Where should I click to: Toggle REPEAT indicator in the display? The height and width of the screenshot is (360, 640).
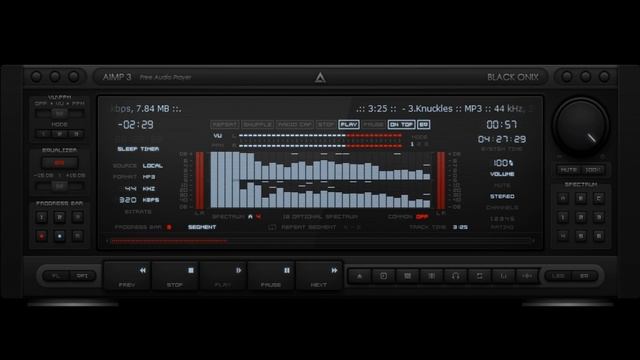click(x=225, y=124)
